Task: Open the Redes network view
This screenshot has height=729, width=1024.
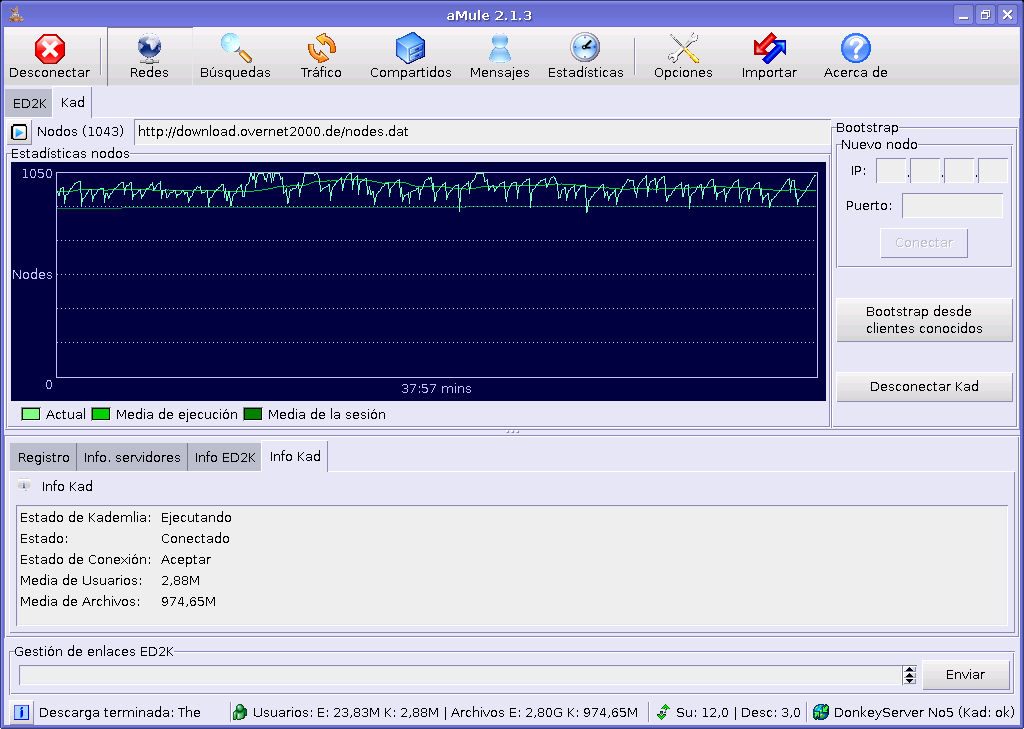Action: tap(149, 56)
